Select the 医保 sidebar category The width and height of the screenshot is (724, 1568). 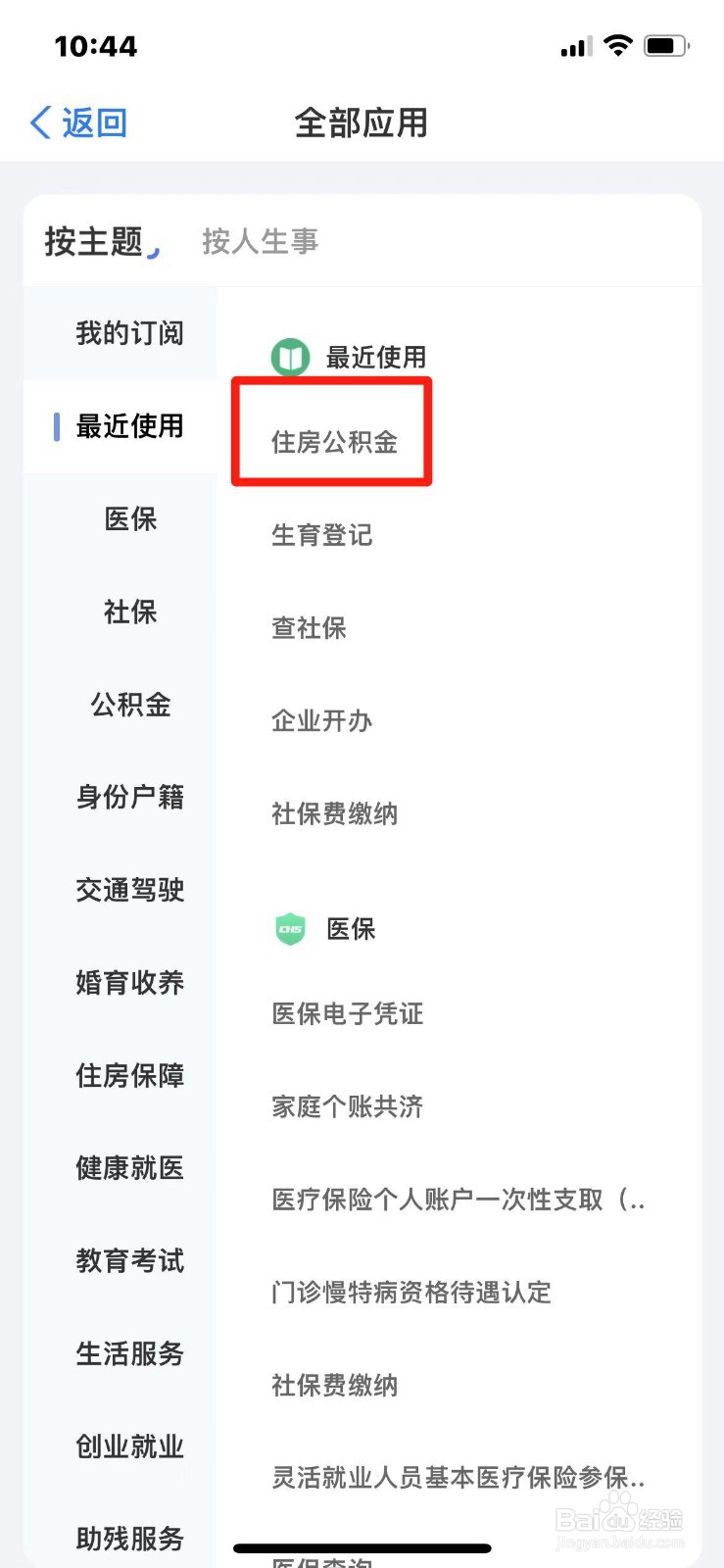[130, 519]
